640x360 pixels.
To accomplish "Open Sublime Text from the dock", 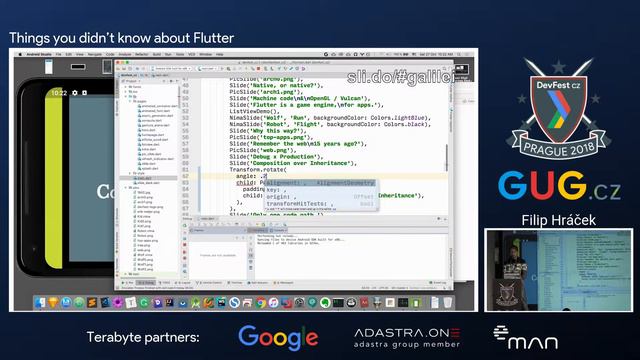I will pos(92,302).
